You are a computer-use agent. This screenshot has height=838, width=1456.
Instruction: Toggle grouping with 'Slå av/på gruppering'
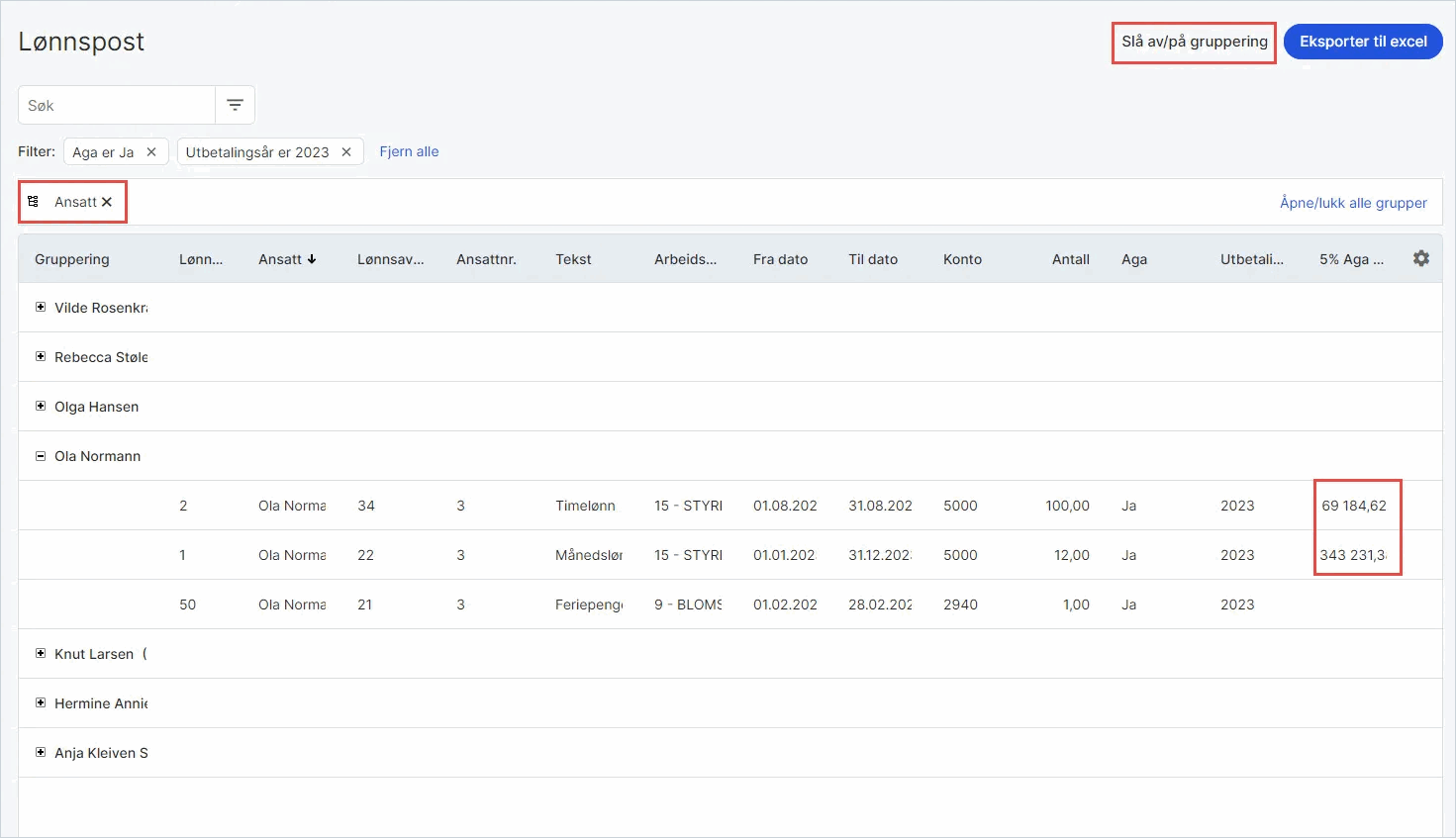click(x=1194, y=42)
